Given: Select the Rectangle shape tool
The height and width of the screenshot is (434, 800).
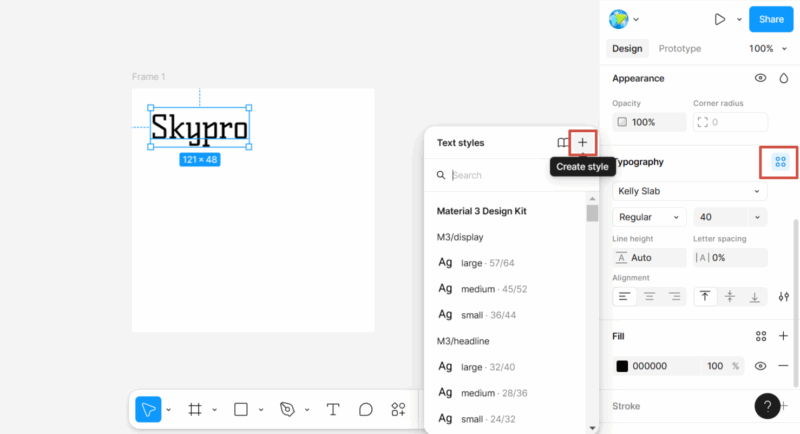Looking at the screenshot, I should 241,409.
